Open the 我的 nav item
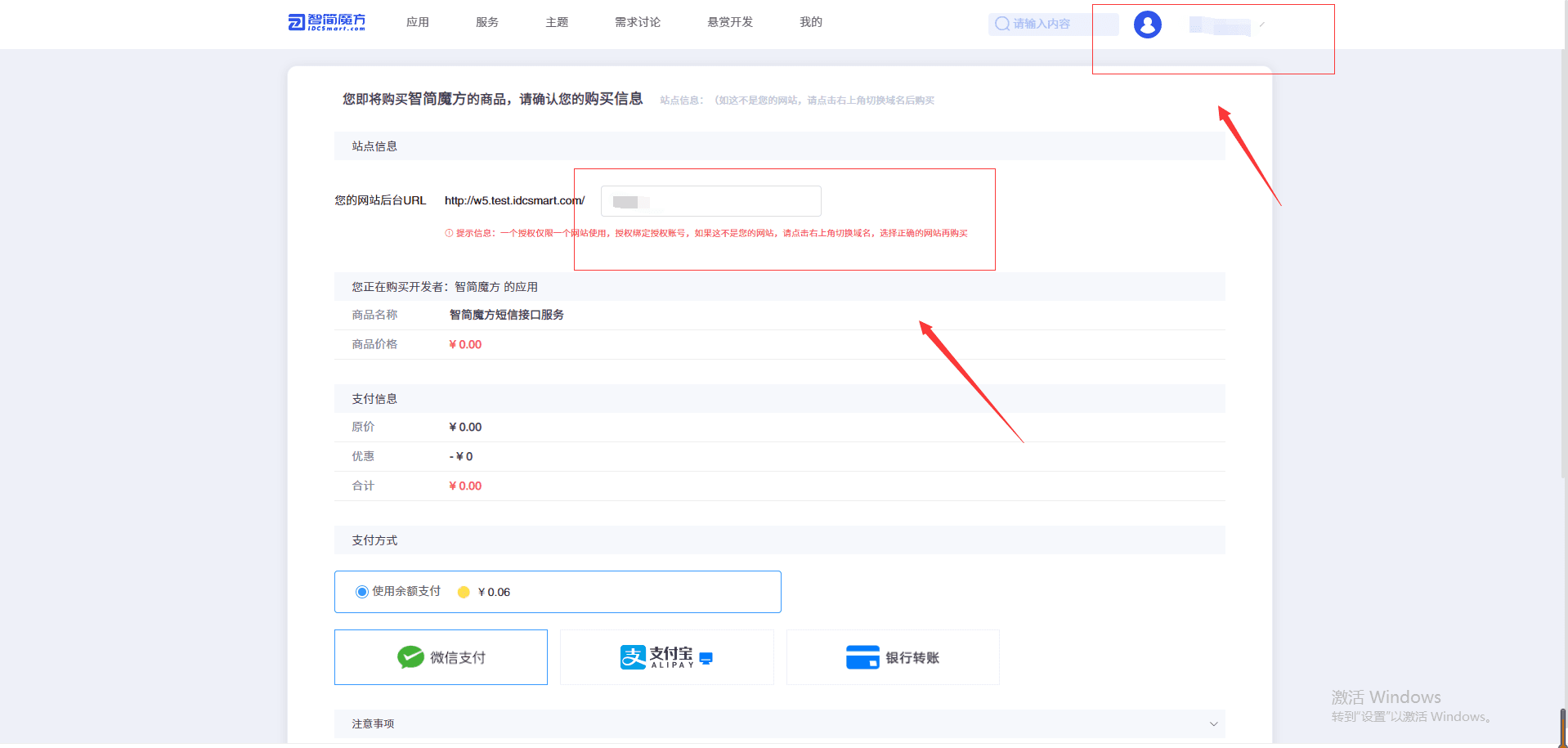The height and width of the screenshot is (748, 1568). coord(811,22)
